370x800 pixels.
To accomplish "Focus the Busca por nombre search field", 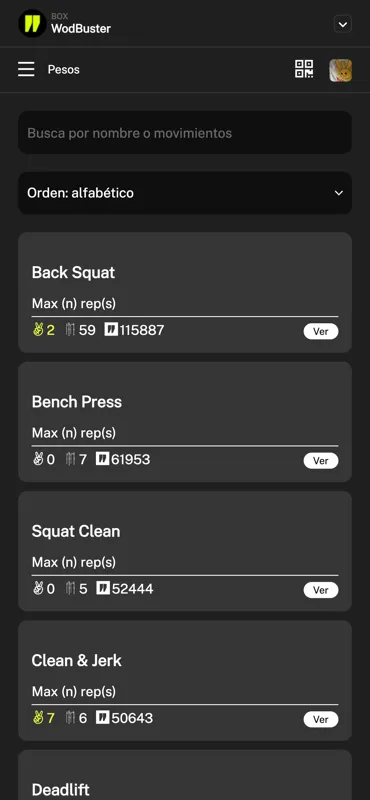I will (185, 133).
